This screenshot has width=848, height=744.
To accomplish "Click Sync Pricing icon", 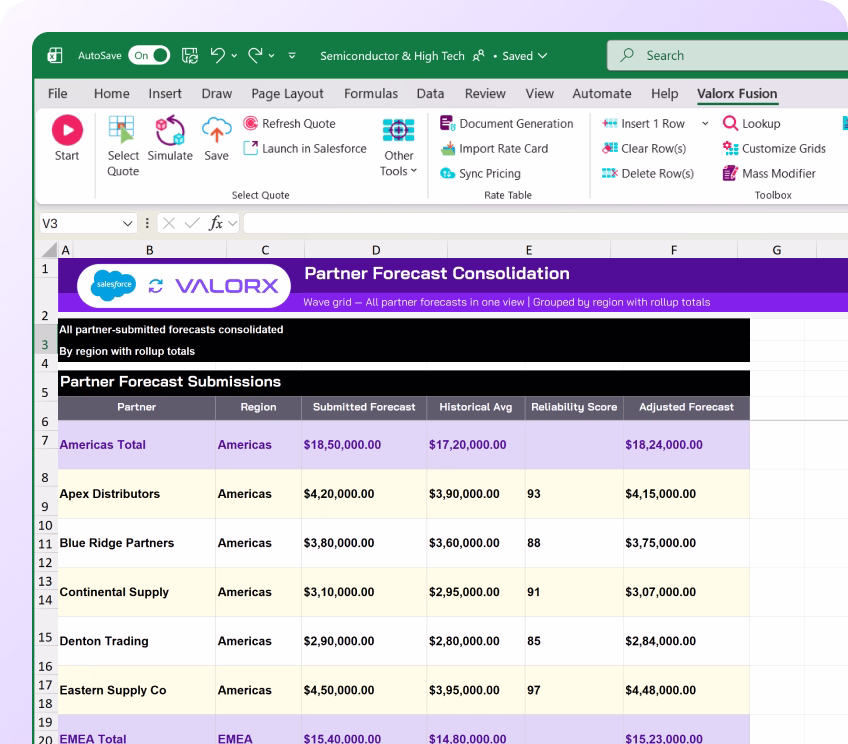I will [x=448, y=173].
